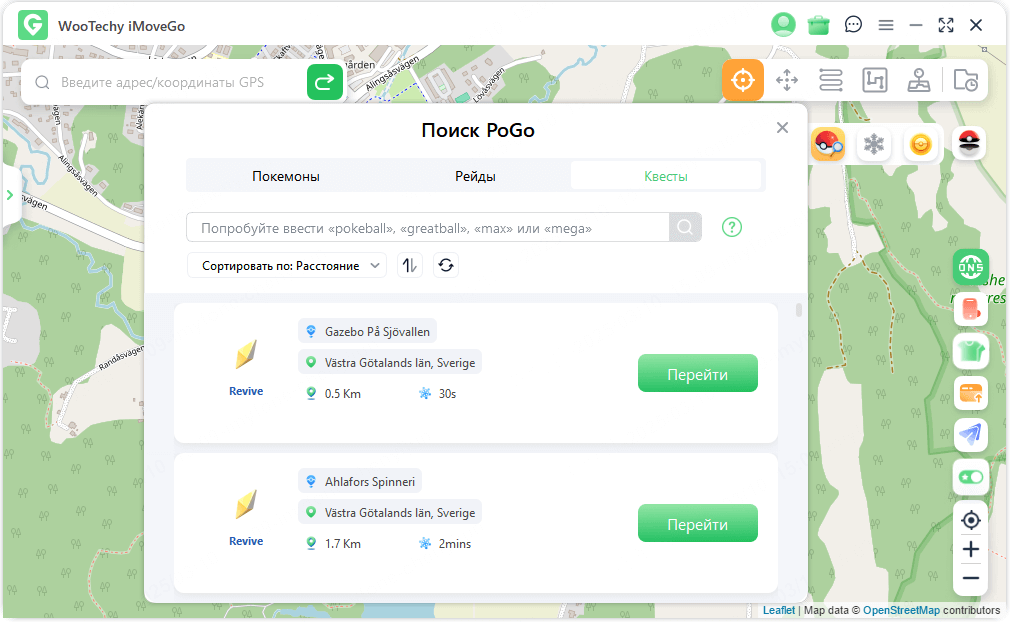This screenshot has height=622, width=1010.
Task: View the teleport history records
Action: (965, 80)
